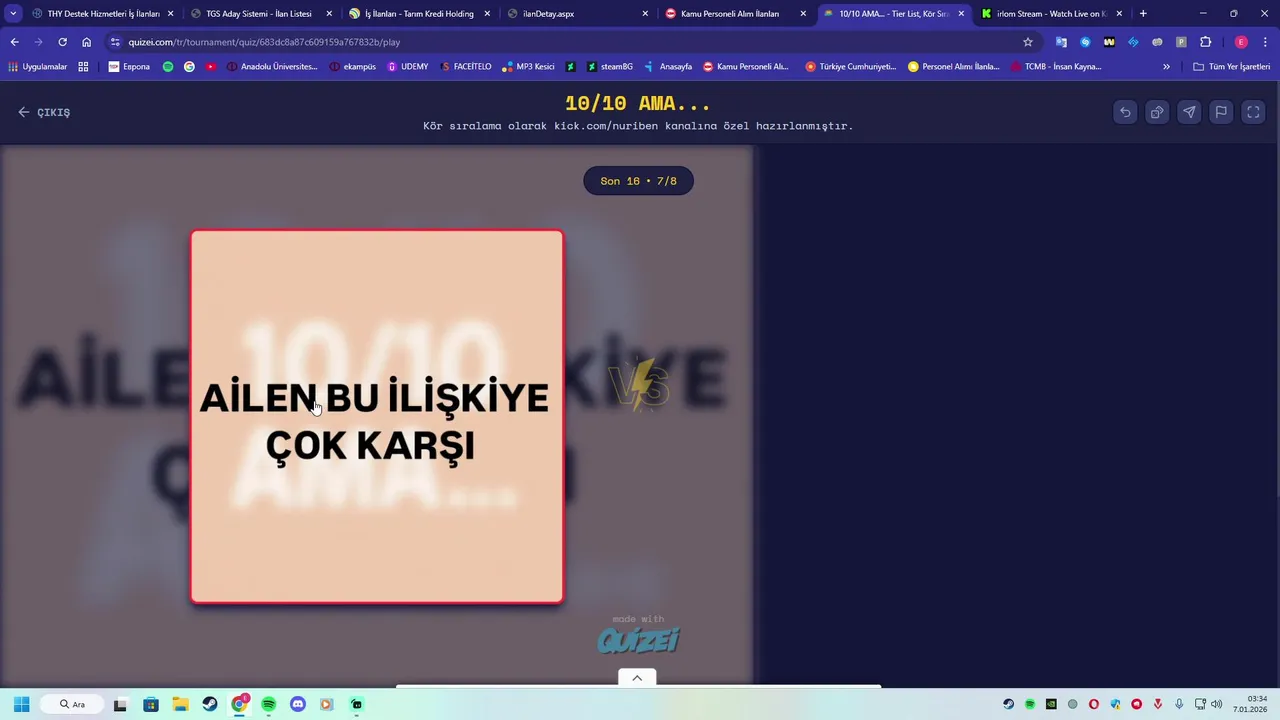Open Microsoft Store from the taskbar

pyautogui.click(x=151, y=704)
